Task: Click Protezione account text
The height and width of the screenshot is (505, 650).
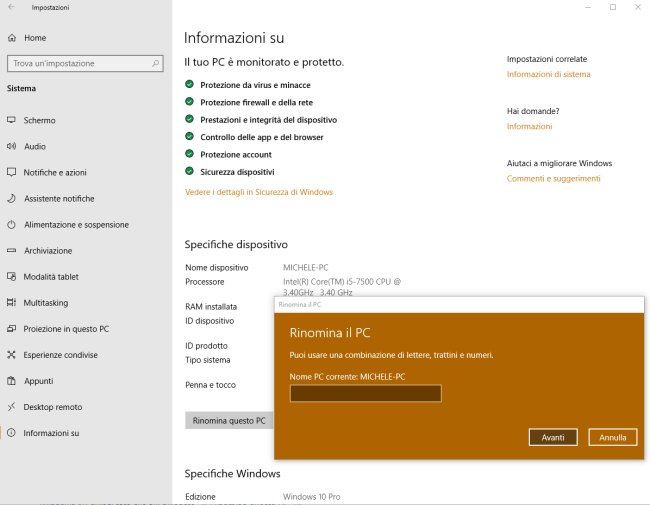Action: [236, 155]
